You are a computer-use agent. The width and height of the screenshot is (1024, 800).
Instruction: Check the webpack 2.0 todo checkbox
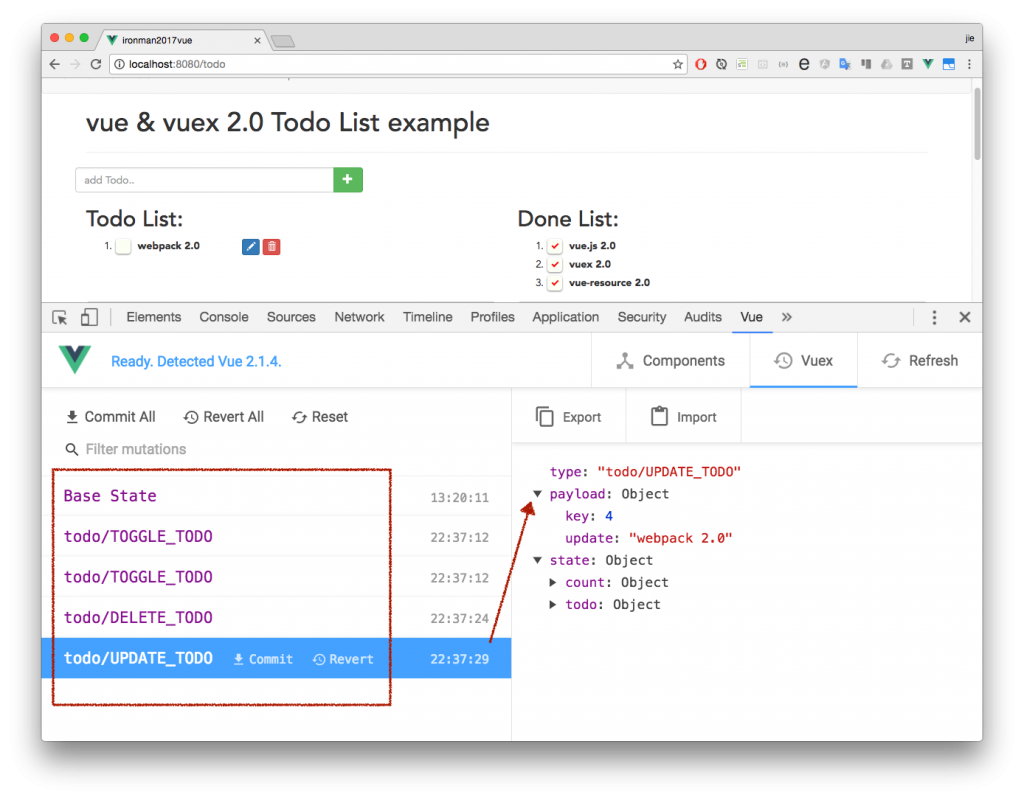(123, 246)
